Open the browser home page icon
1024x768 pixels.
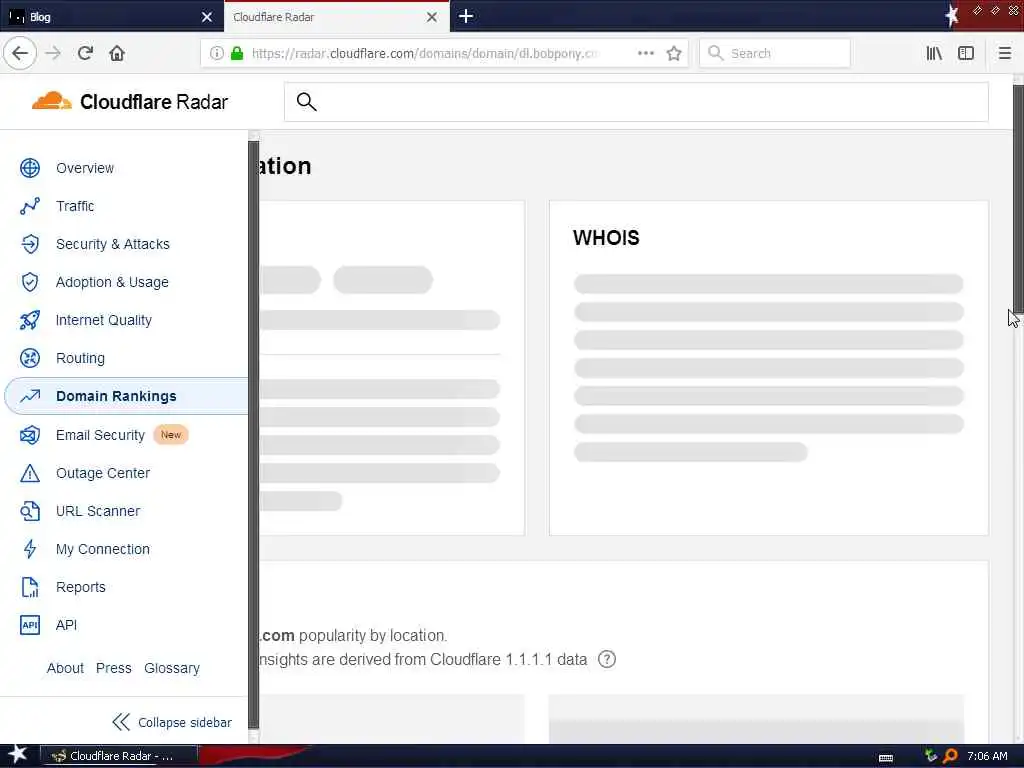[117, 53]
